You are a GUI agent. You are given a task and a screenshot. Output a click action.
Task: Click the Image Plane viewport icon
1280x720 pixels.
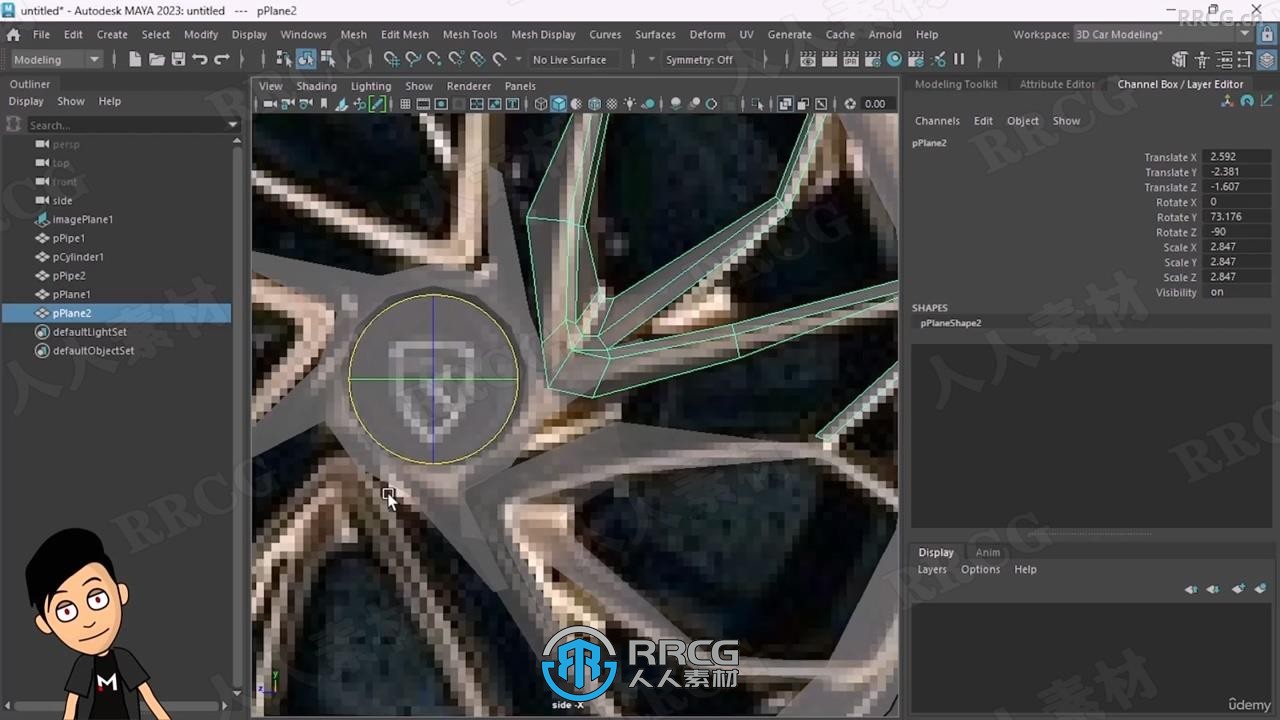click(341, 103)
